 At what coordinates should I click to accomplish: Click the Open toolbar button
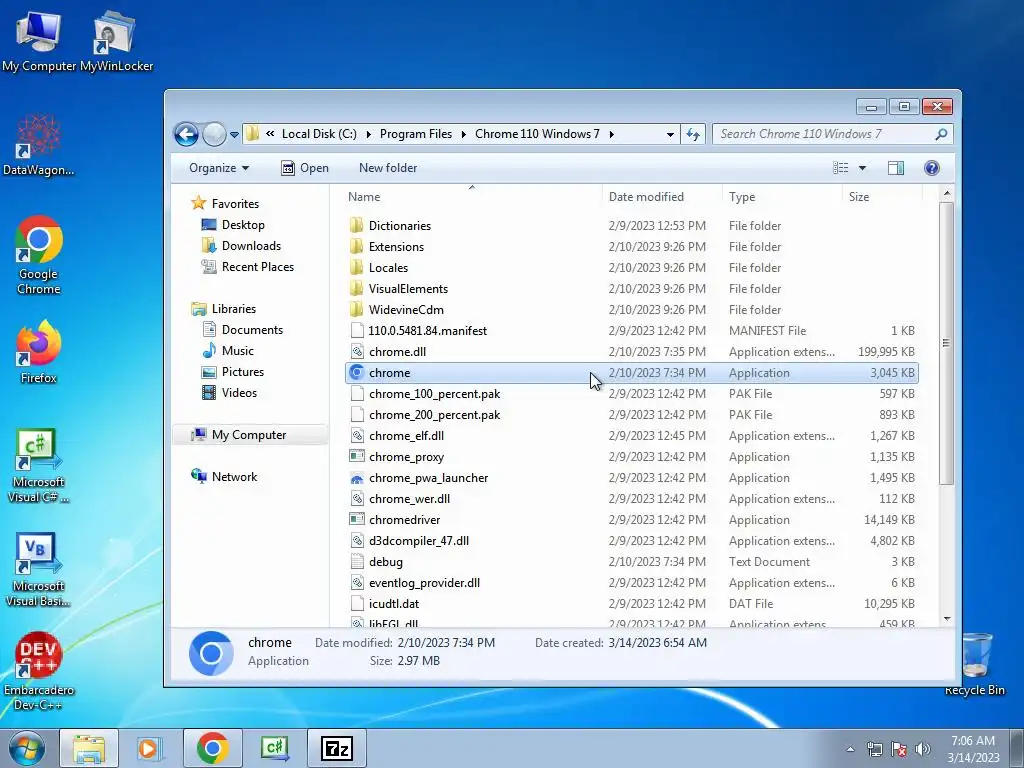(305, 168)
